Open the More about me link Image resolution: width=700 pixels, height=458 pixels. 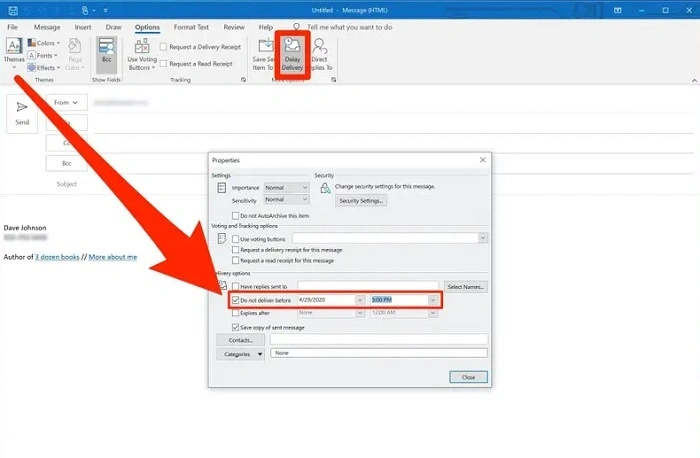pos(112,257)
